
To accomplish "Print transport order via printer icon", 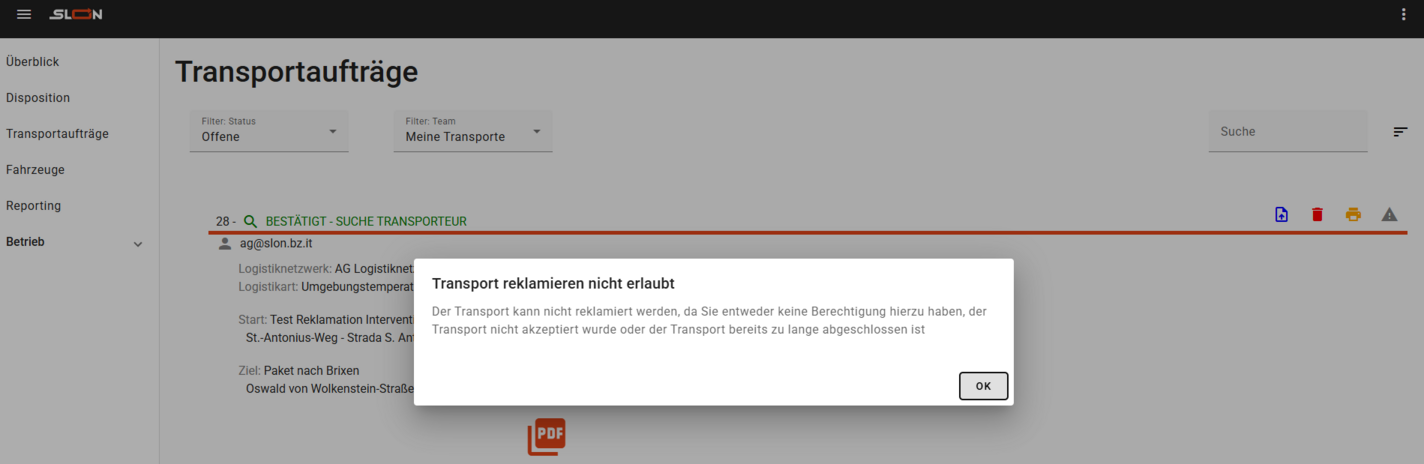I will point(1353,215).
